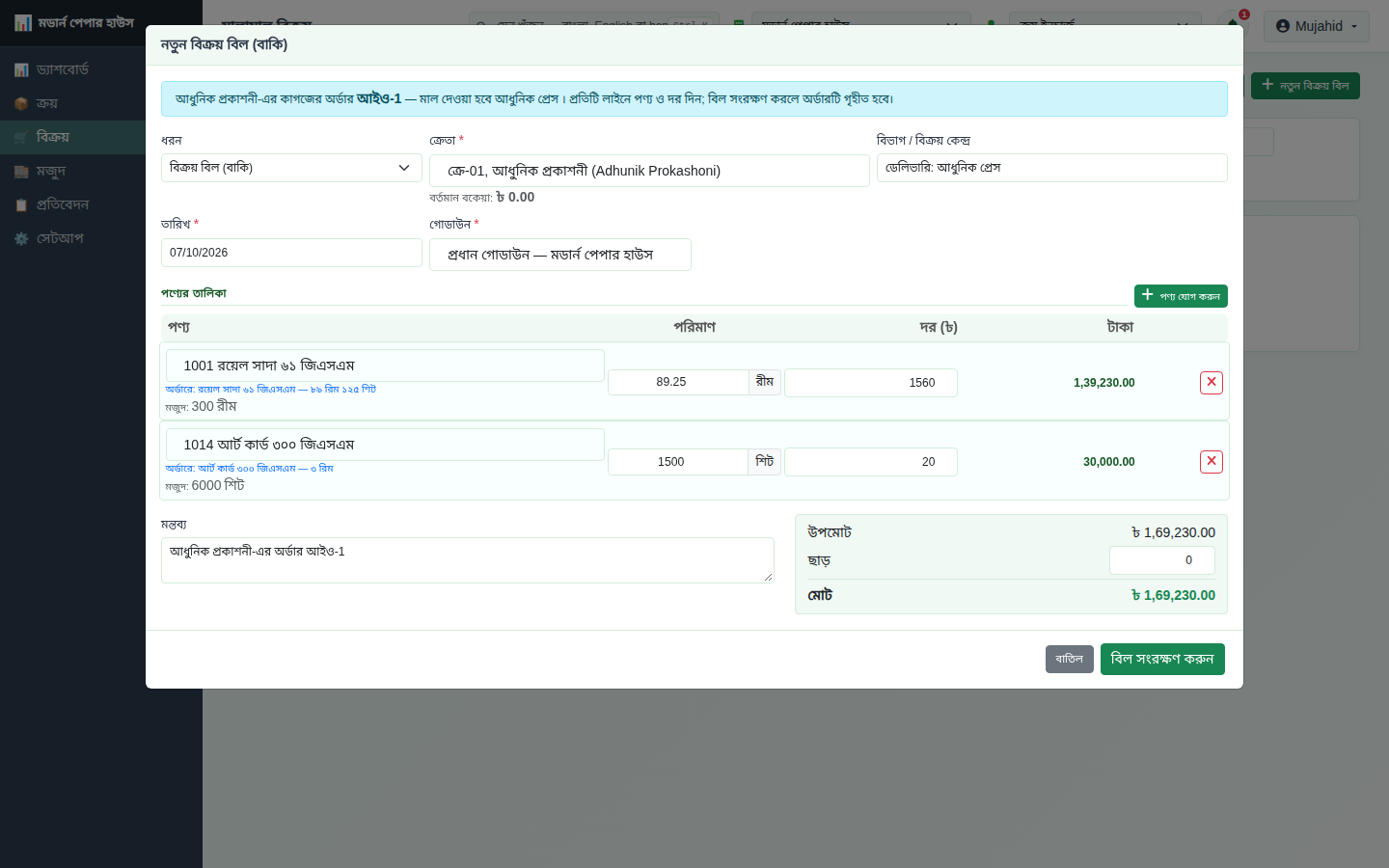Click the line amount 1,39,230.00
This screenshot has height=868, width=1389.
(x=1104, y=383)
